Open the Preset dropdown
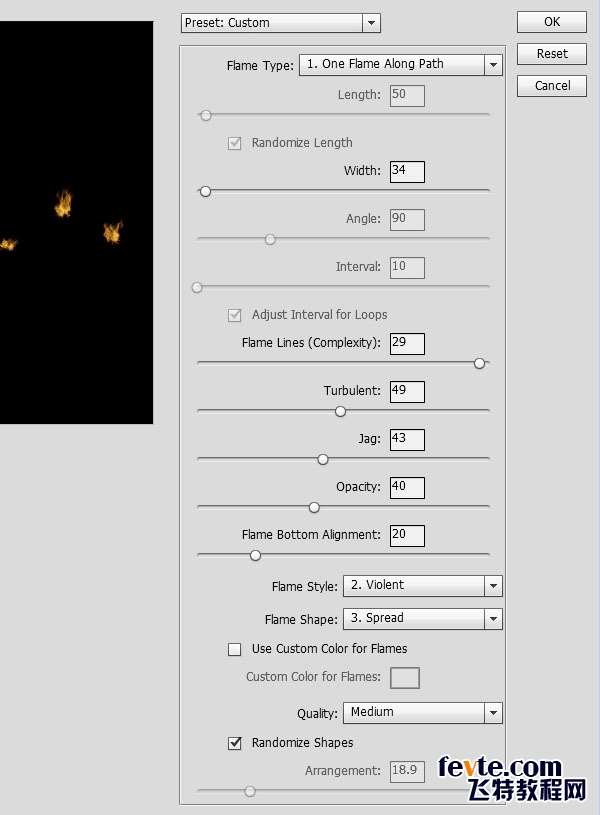This screenshot has width=600, height=815. (x=280, y=22)
